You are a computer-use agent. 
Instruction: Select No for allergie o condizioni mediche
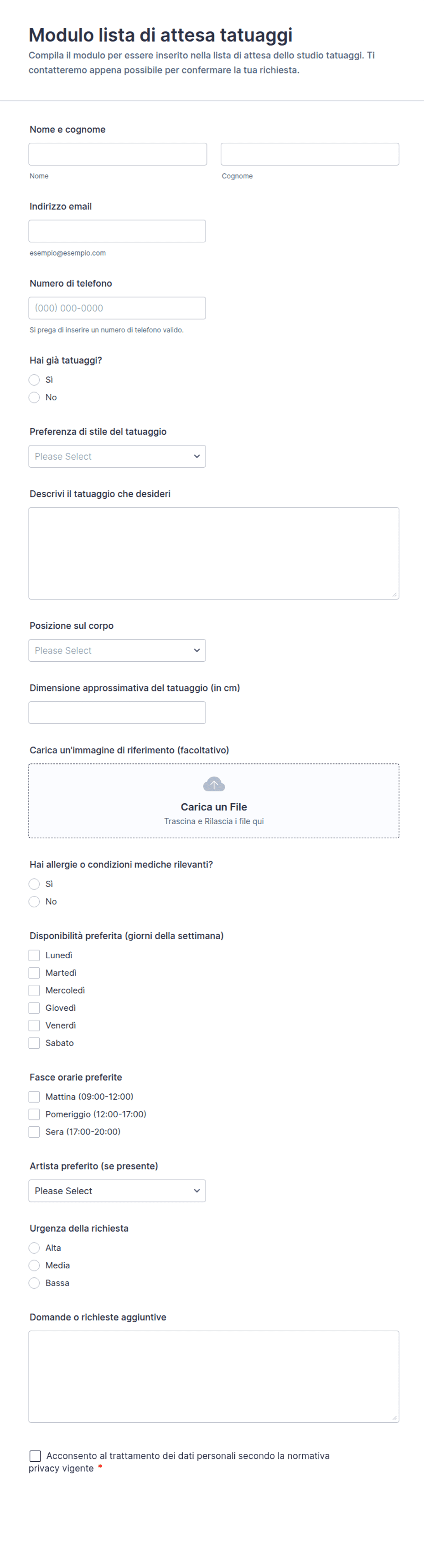click(x=34, y=901)
